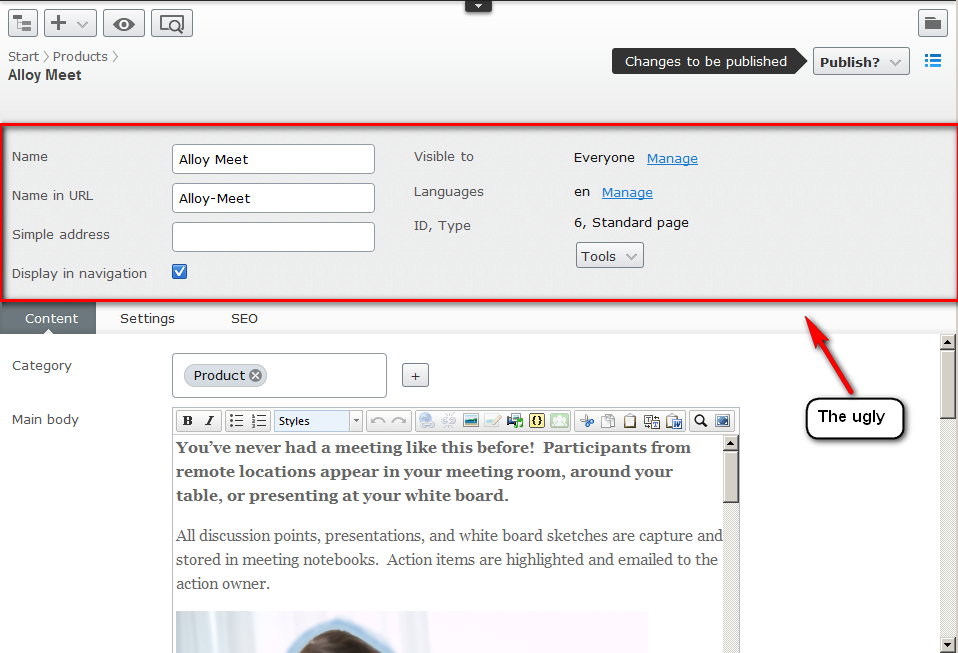Toggle the navigation tree pane icon

(22, 23)
